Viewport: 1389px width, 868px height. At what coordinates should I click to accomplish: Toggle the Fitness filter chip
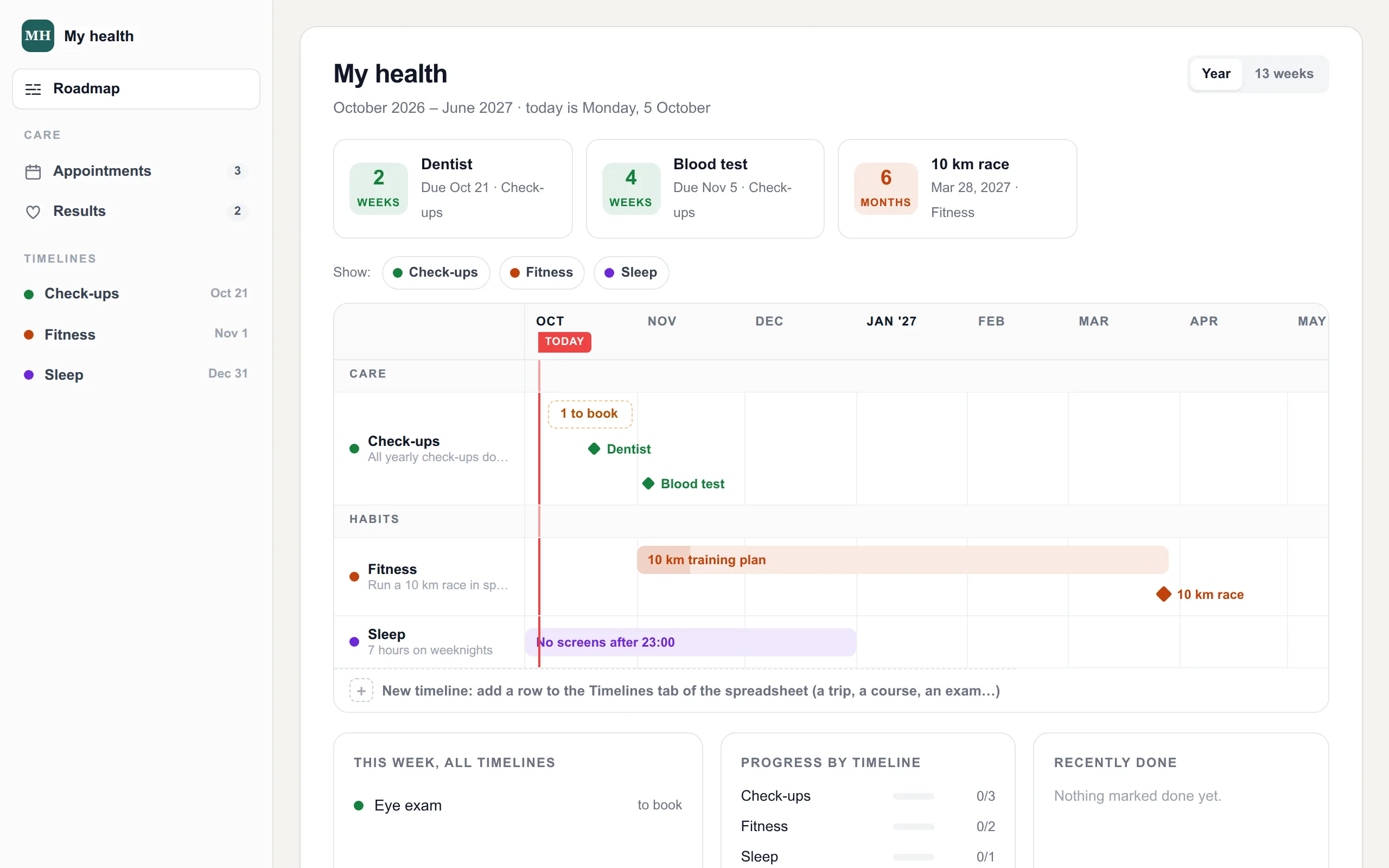click(541, 273)
